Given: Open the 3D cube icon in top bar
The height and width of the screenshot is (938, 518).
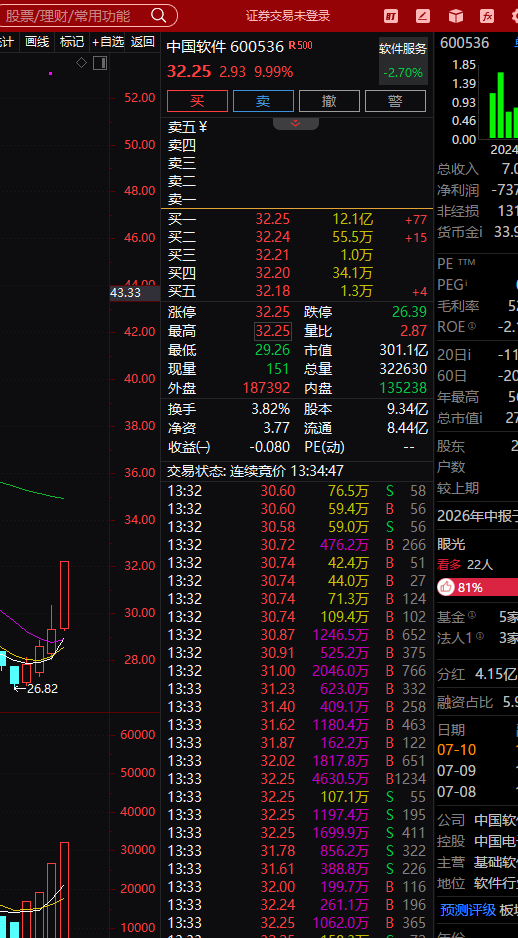Looking at the screenshot, I should (x=456, y=16).
